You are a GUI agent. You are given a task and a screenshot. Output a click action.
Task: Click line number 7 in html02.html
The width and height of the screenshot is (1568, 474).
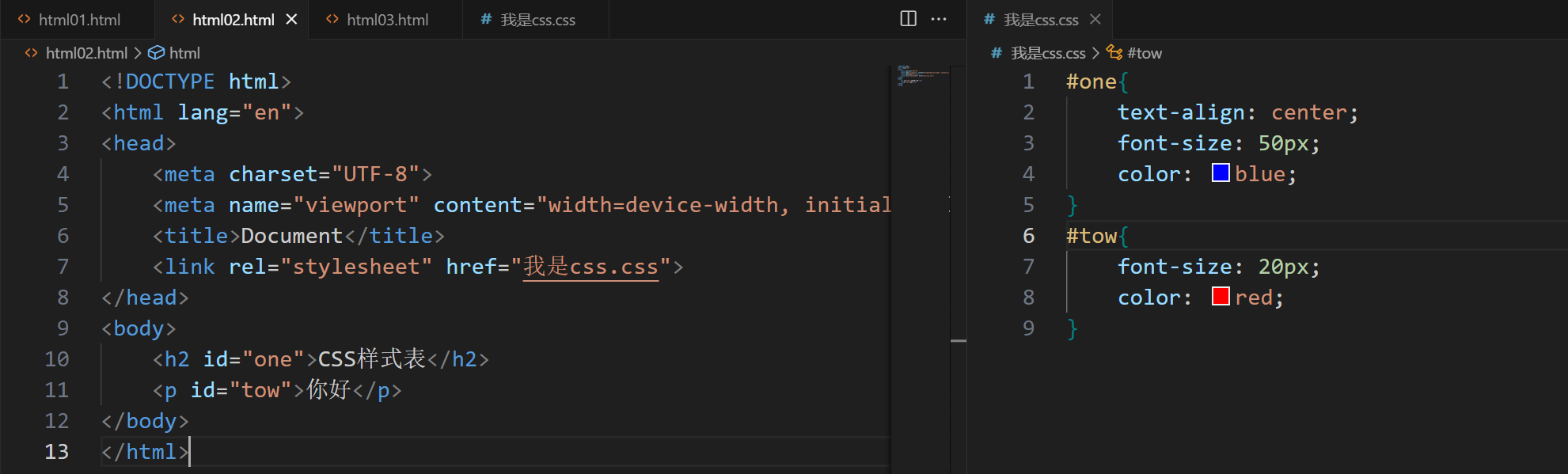63,267
